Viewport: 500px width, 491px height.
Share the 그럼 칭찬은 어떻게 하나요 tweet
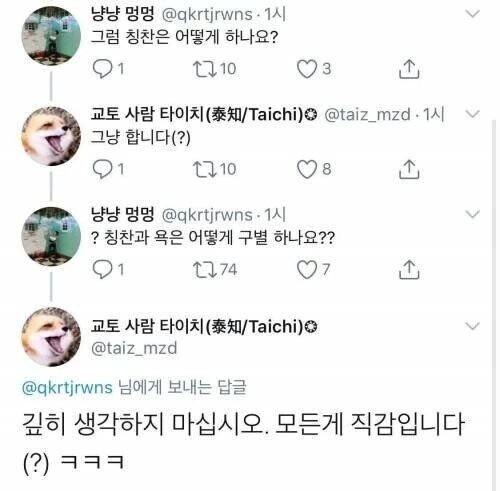409,69
